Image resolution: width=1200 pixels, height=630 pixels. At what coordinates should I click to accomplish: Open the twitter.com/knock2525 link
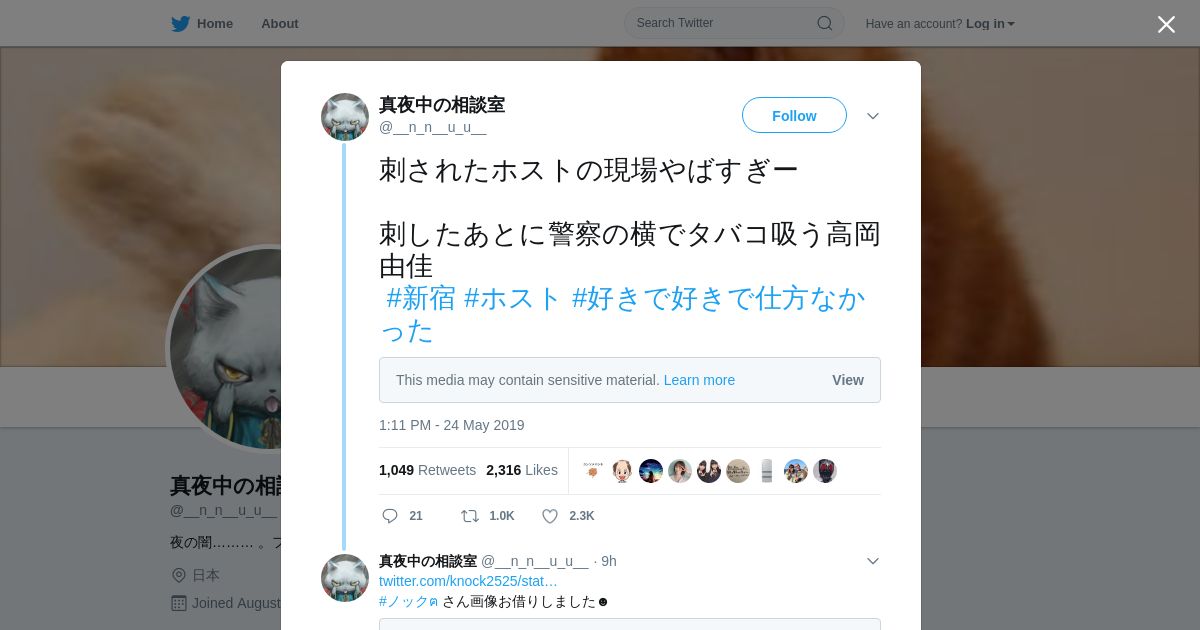(x=468, y=581)
